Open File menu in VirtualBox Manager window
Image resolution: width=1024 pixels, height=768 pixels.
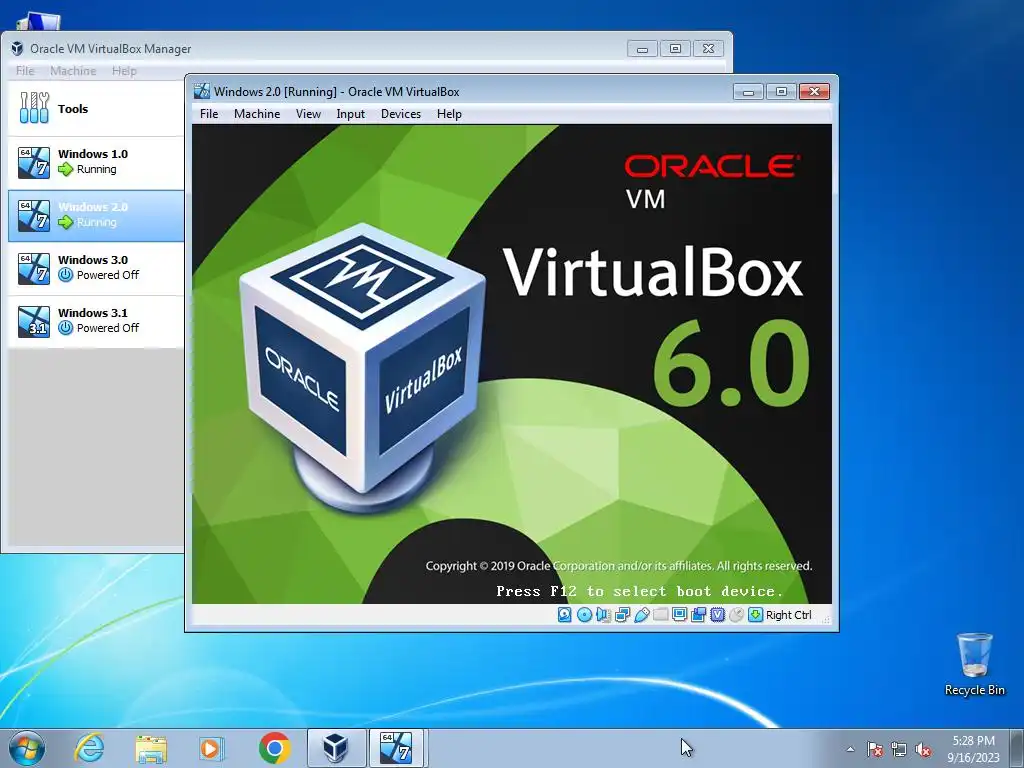[25, 71]
